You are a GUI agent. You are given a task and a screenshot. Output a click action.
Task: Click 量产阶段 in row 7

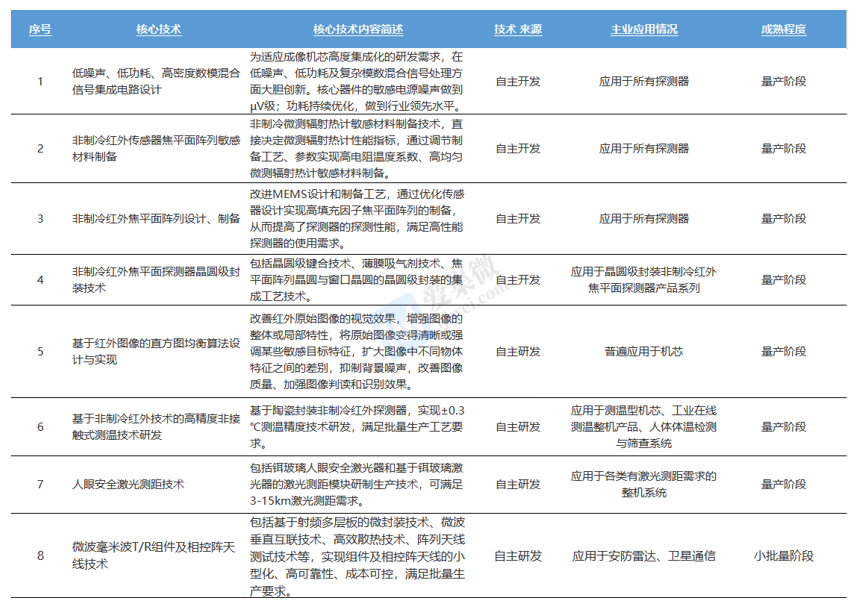click(783, 484)
